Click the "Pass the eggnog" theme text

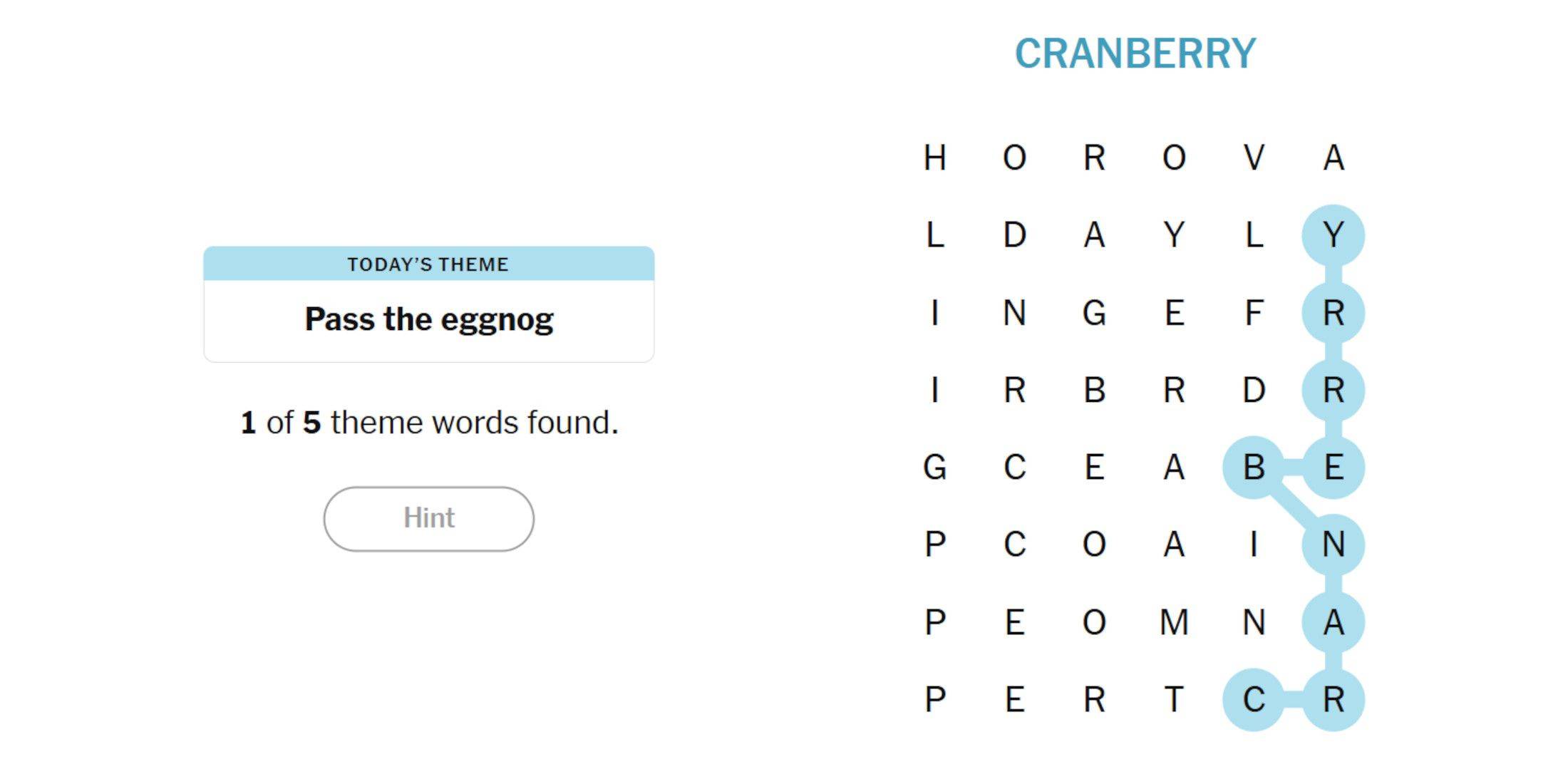(x=429, y=319)
